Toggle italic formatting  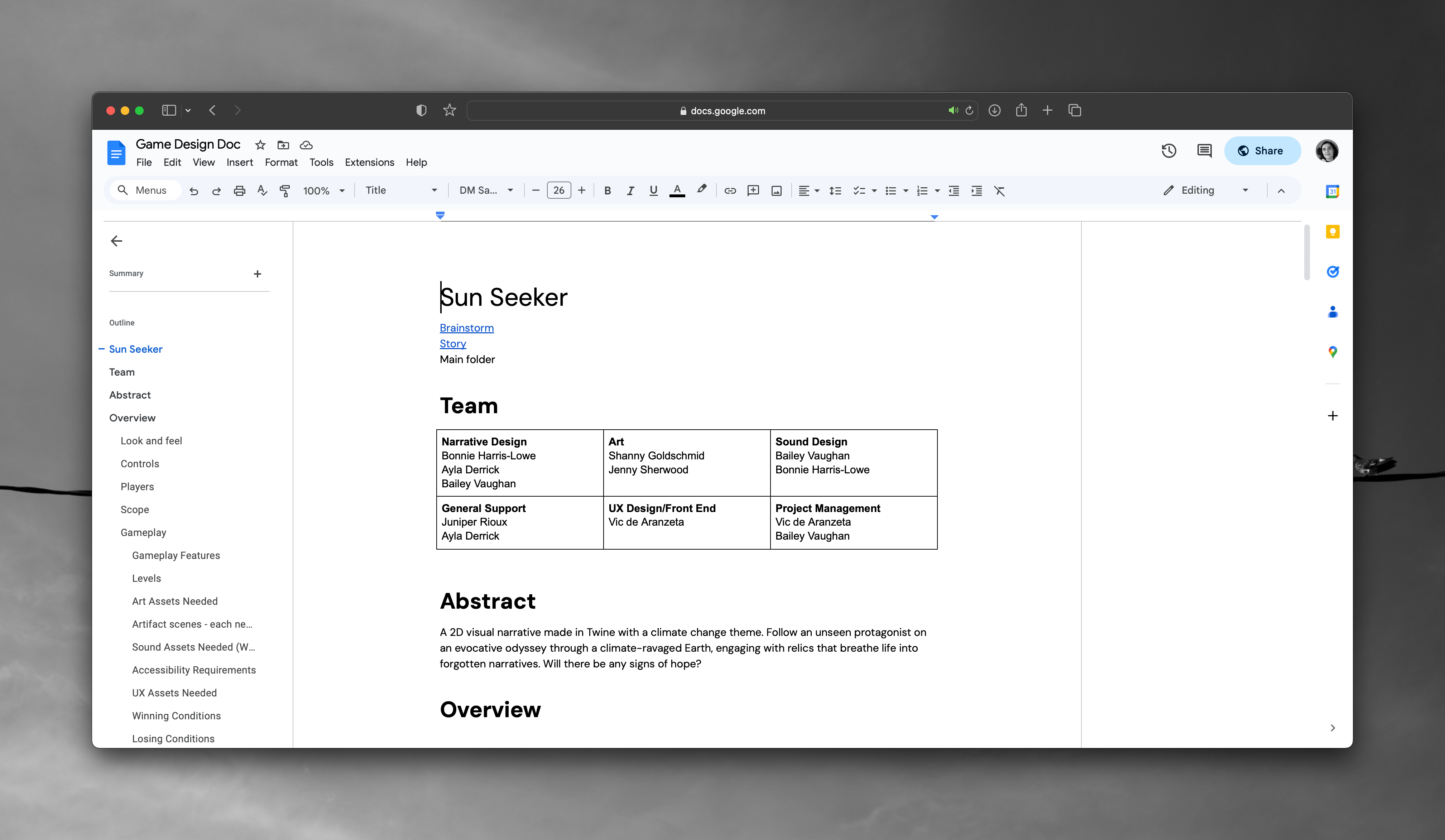pyautogui.click(x=630, y=190)
